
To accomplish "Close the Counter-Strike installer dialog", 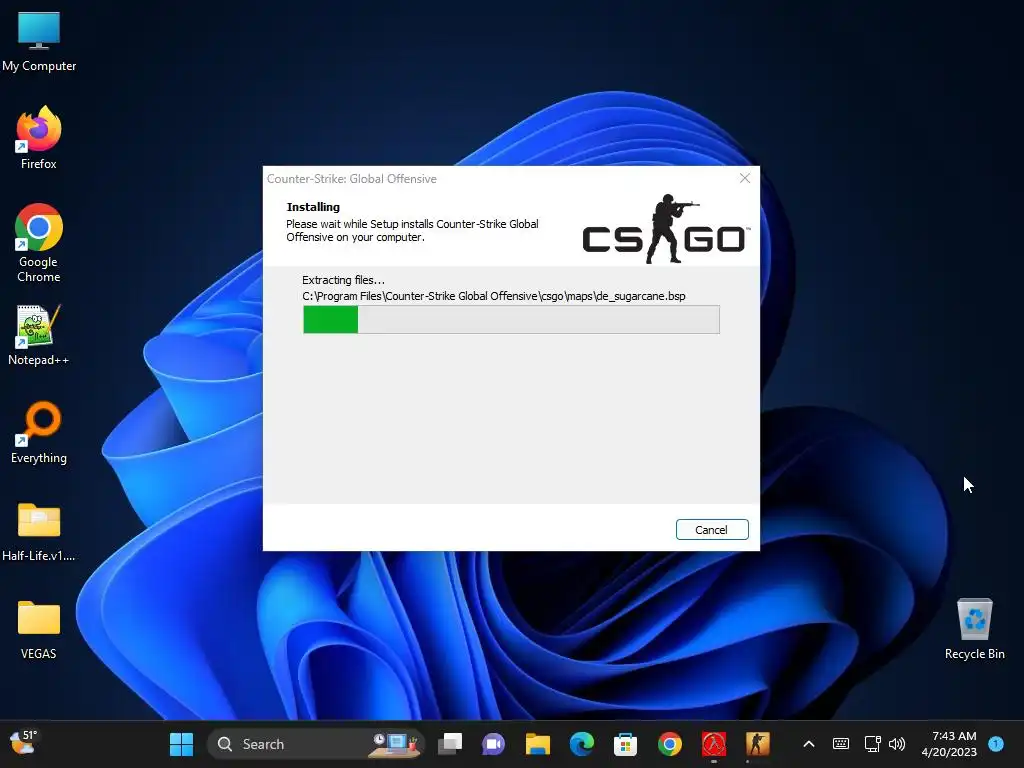I will coord(744,178).
